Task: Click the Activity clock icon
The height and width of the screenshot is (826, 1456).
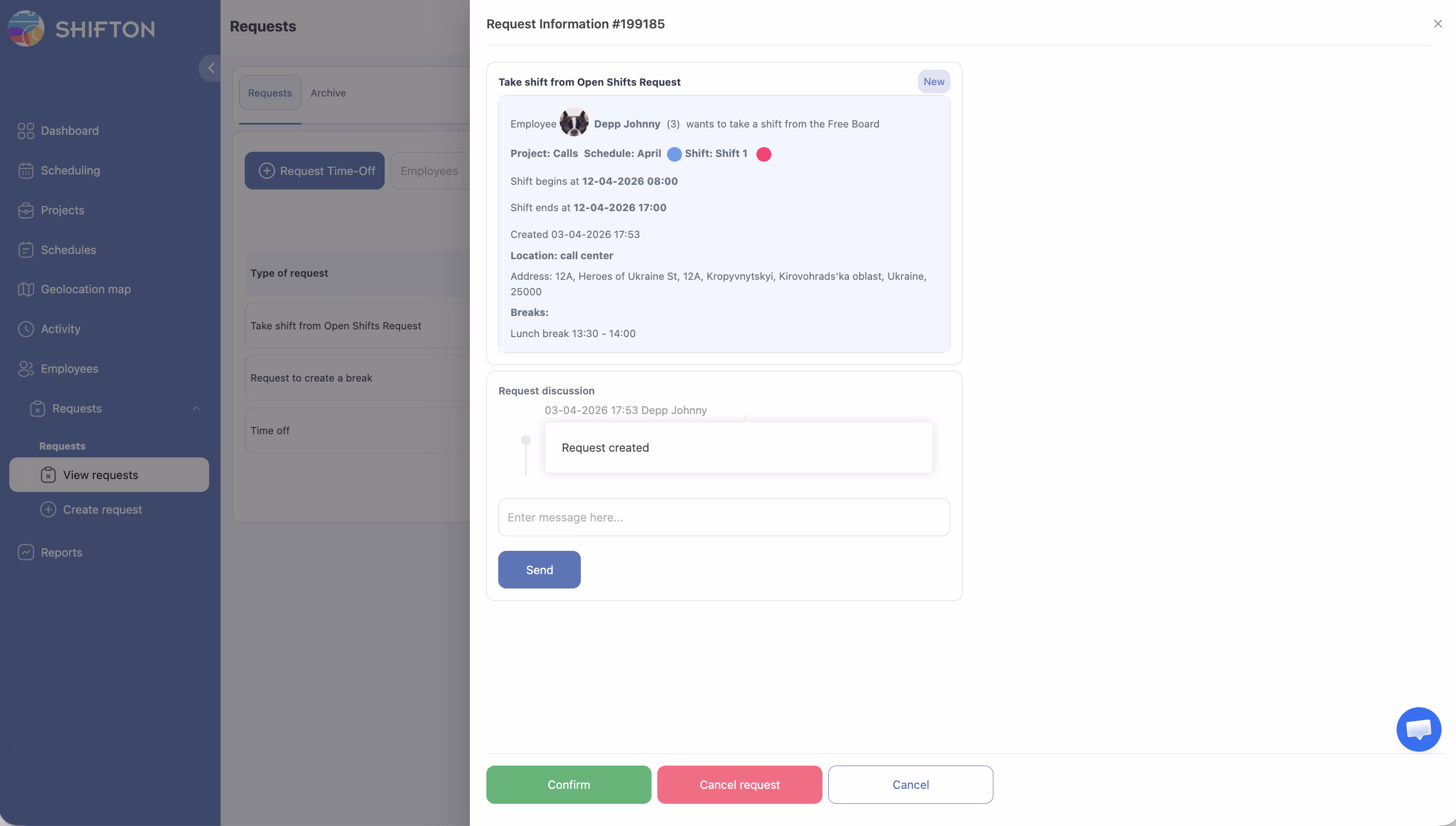Action: [25, 329]
